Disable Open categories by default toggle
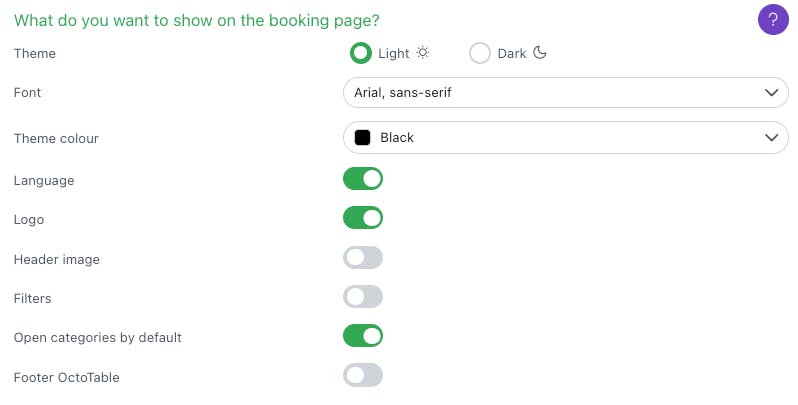Image resolution: width=798 pixels, height=405 pixels. [363, 336]
